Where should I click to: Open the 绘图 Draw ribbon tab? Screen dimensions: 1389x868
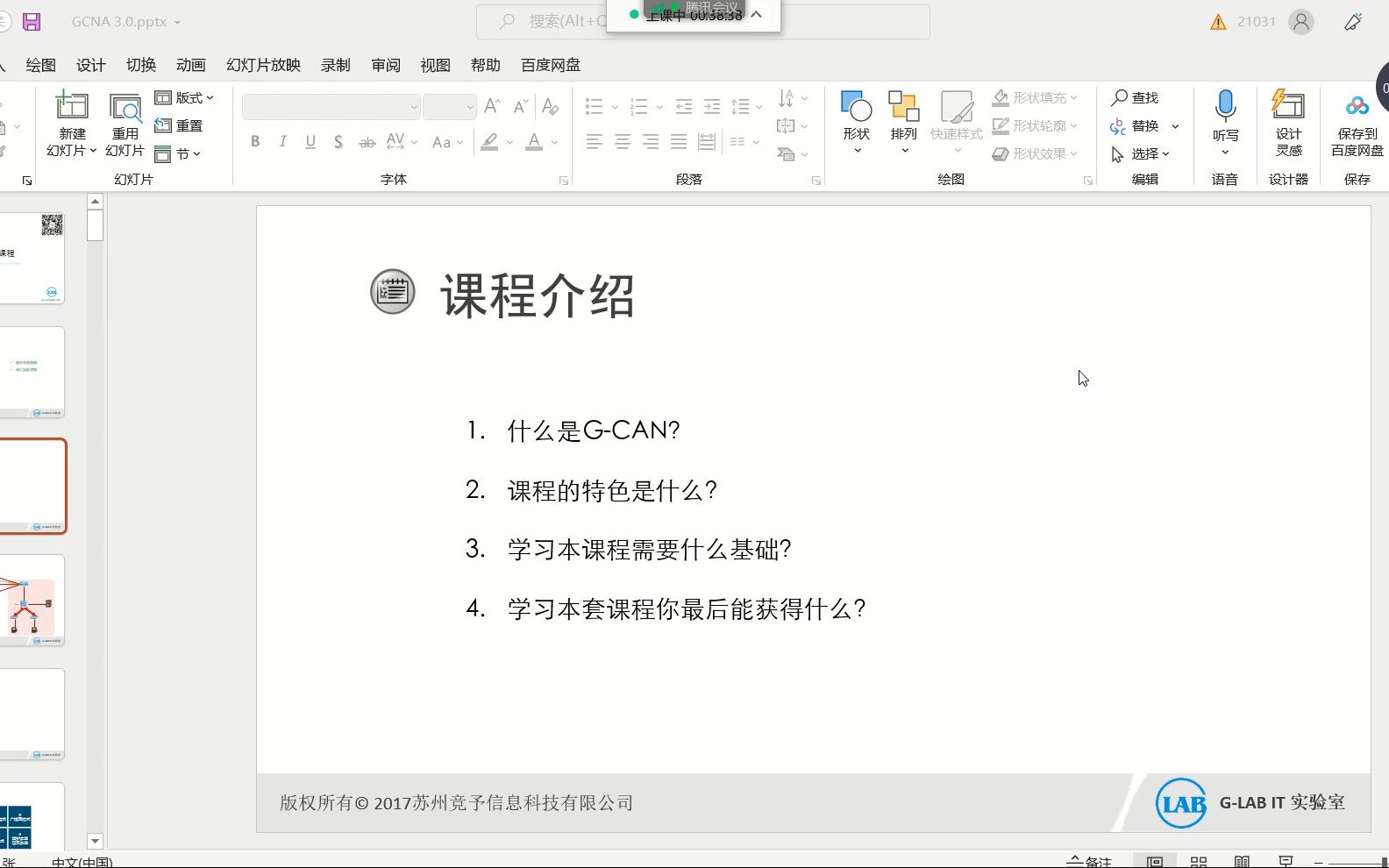(x=40, y=65)
